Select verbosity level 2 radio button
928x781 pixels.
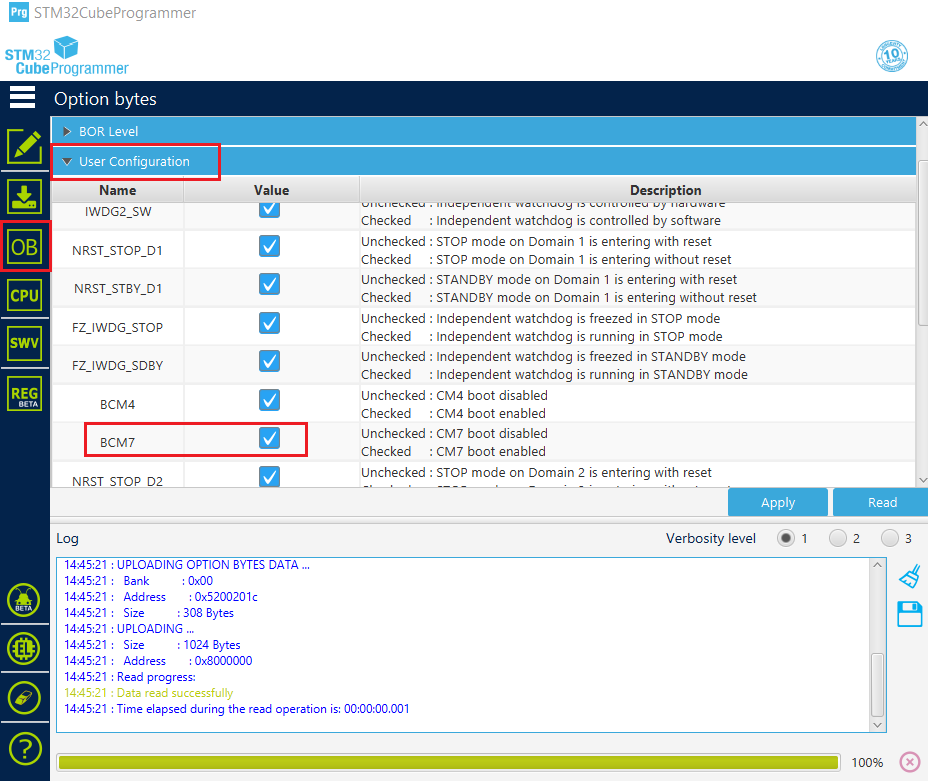pos(837,538)
